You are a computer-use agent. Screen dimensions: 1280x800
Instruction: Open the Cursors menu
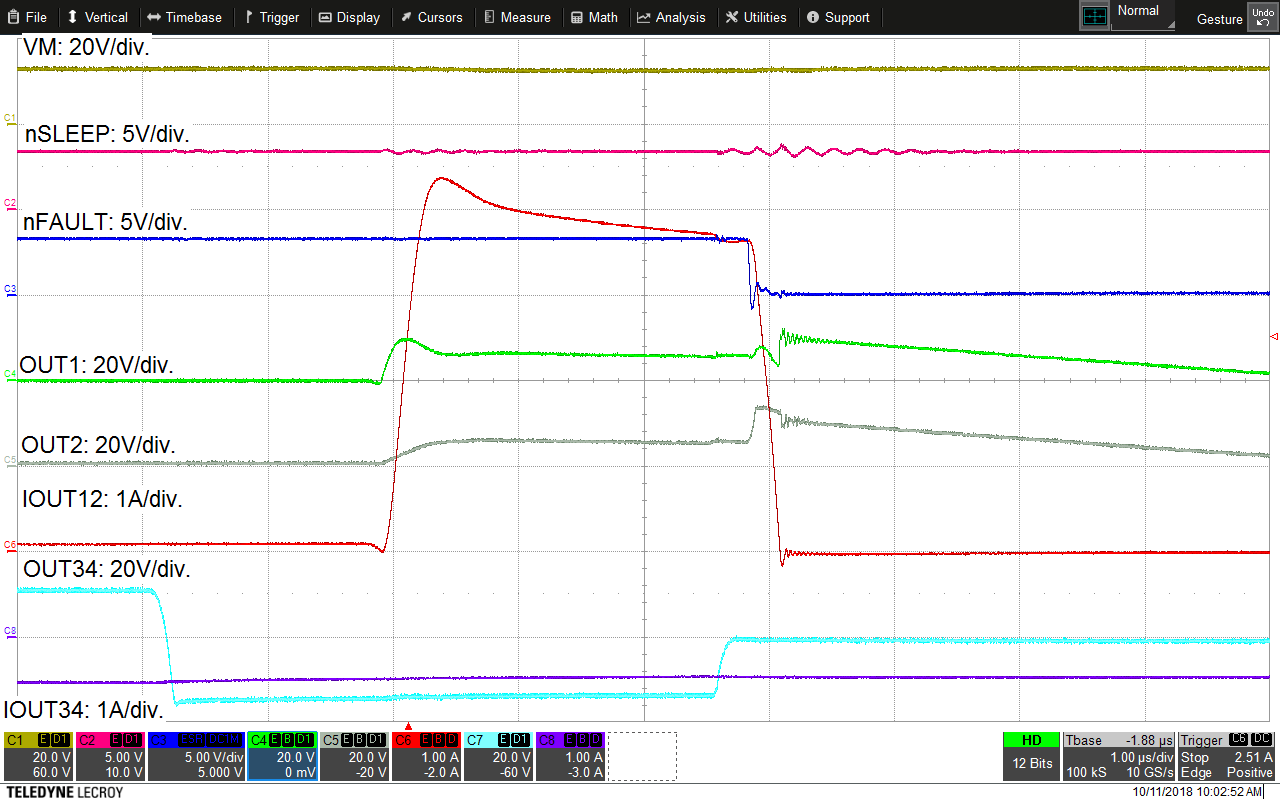click(431, 17)
